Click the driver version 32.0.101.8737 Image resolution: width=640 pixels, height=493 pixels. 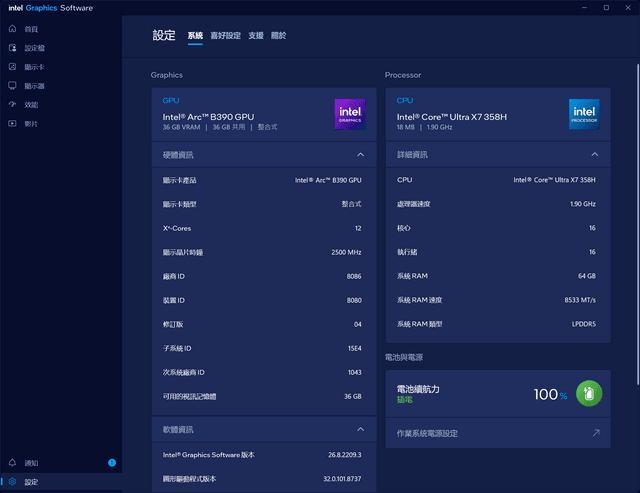pyautogui.click(x=342, y=479)
